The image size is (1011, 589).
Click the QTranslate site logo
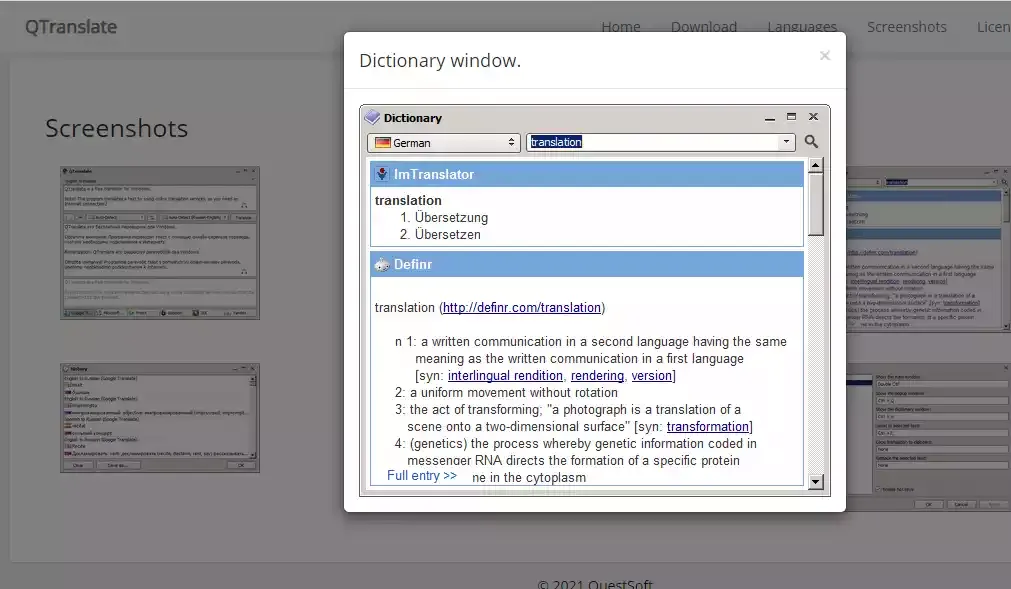tap(71, 27)
